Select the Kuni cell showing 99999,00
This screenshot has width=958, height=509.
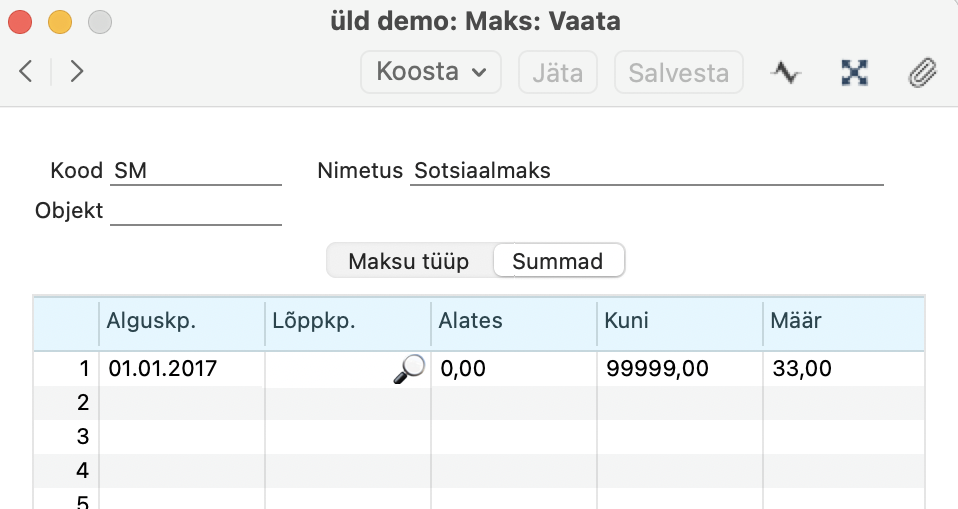pos(680,368)
